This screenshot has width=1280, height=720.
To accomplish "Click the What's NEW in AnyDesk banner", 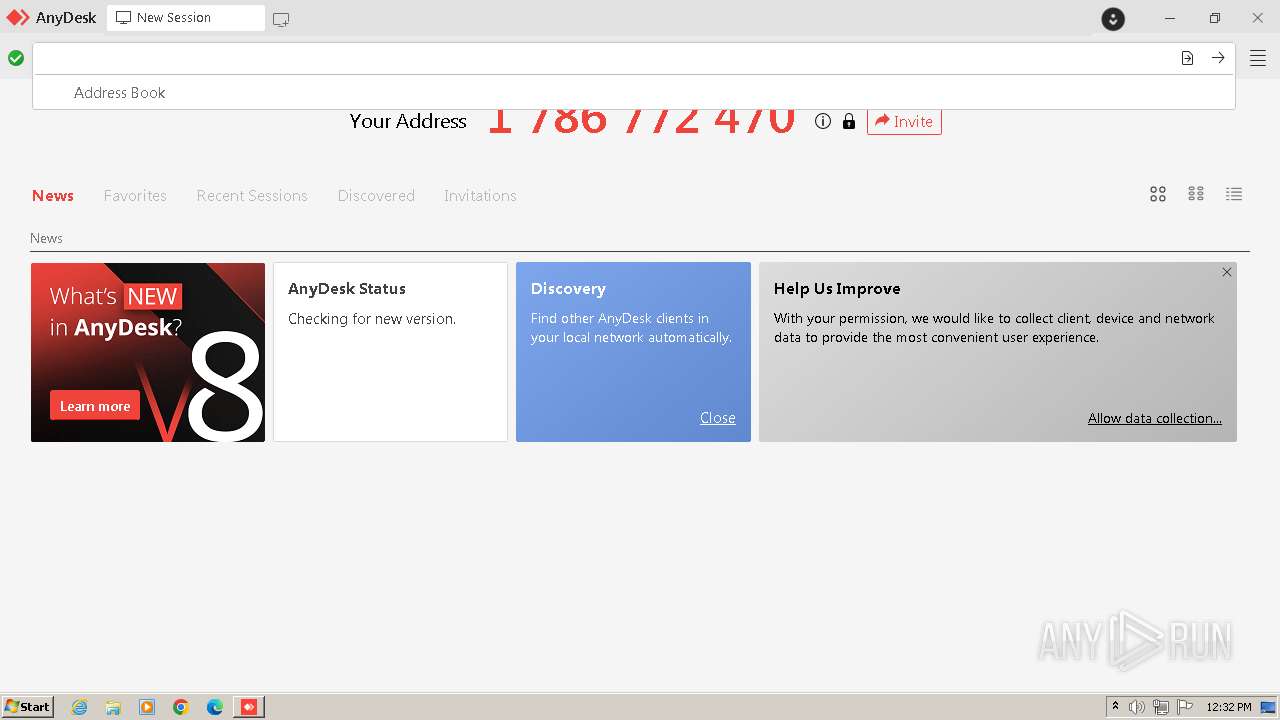I will [x=148, y=352].
